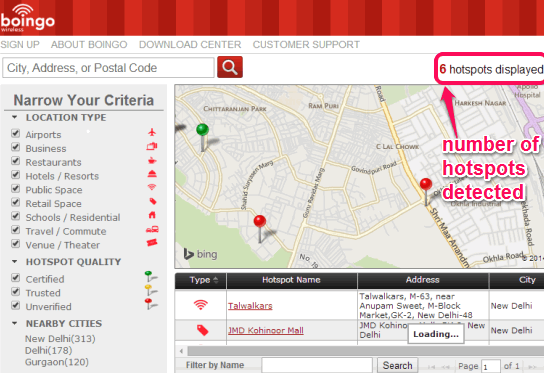544x373 pixels.
Task: Uncheck the Business checkbox
Action: [15, 147]
